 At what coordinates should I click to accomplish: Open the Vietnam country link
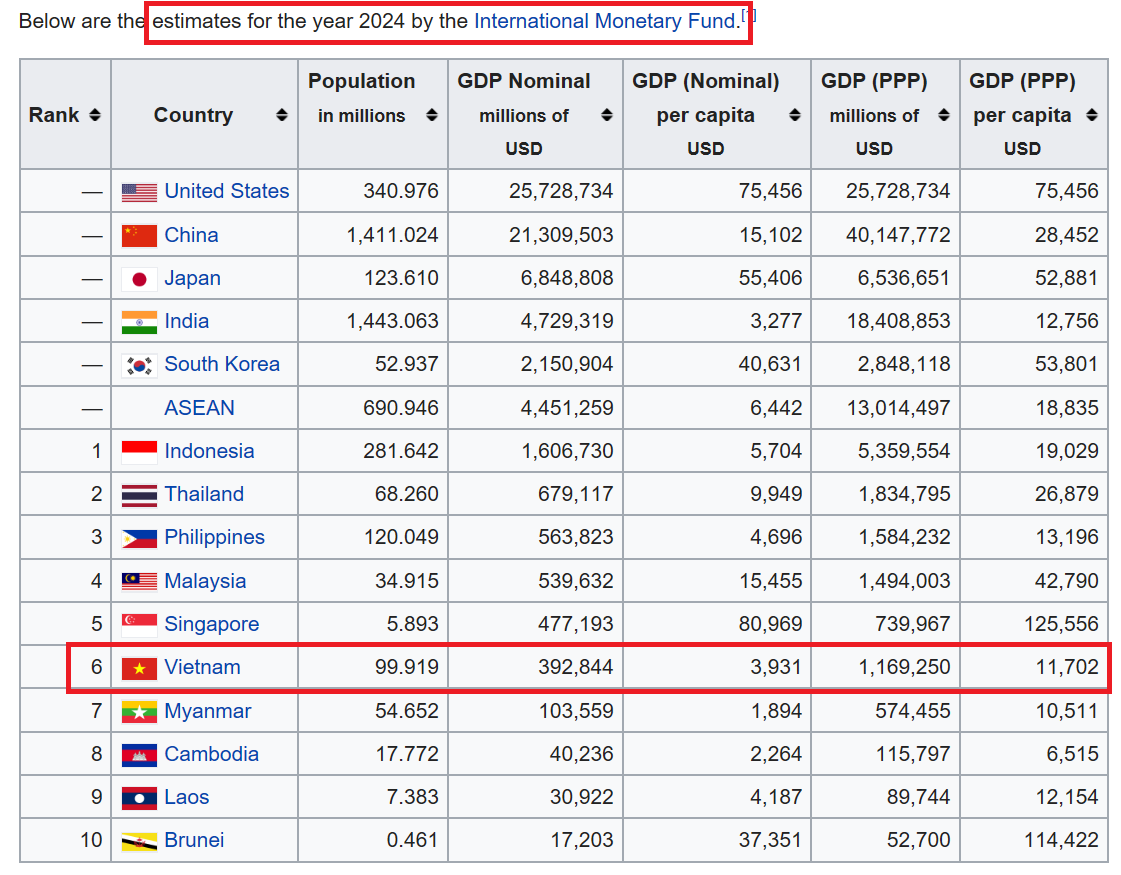coord(202,667)
